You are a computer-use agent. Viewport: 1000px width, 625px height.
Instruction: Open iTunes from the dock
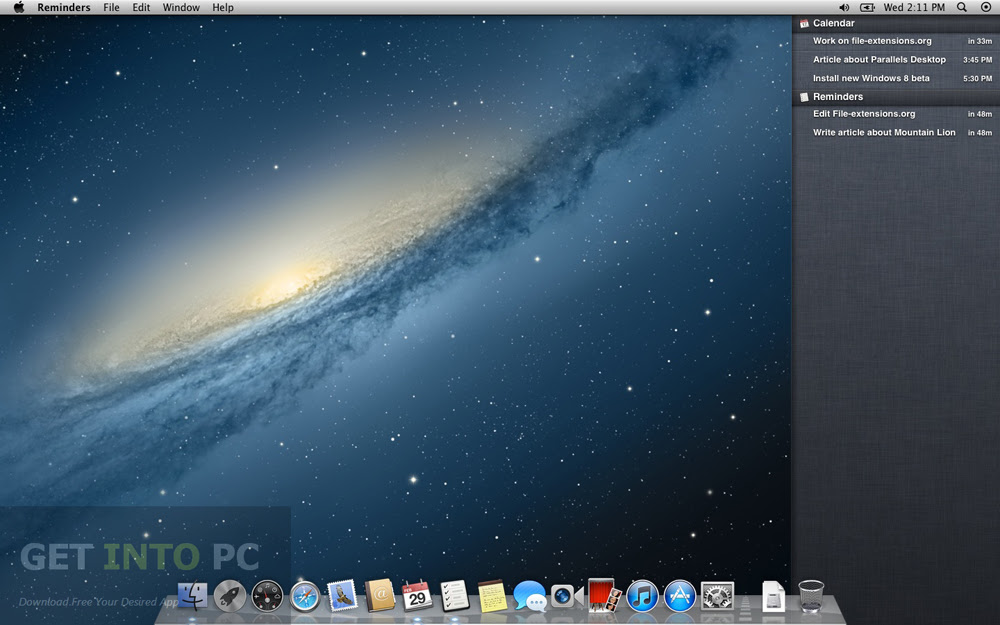(x=642, y=596)
